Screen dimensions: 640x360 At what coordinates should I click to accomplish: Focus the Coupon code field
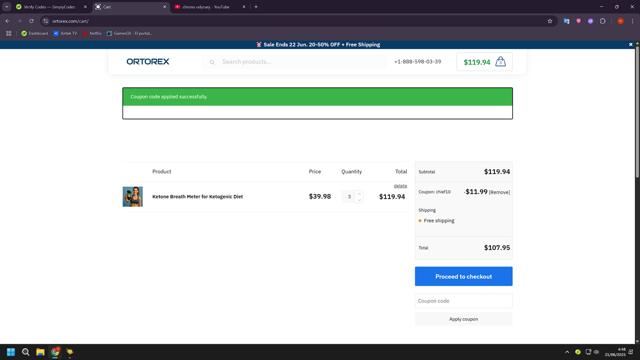tap(464, 301)
